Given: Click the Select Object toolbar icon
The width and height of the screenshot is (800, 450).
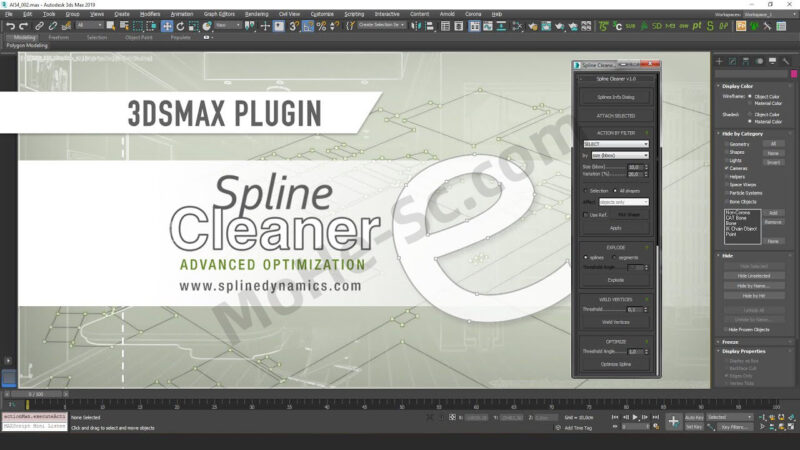Looking at the screenshot, I should tap(111, 26).
